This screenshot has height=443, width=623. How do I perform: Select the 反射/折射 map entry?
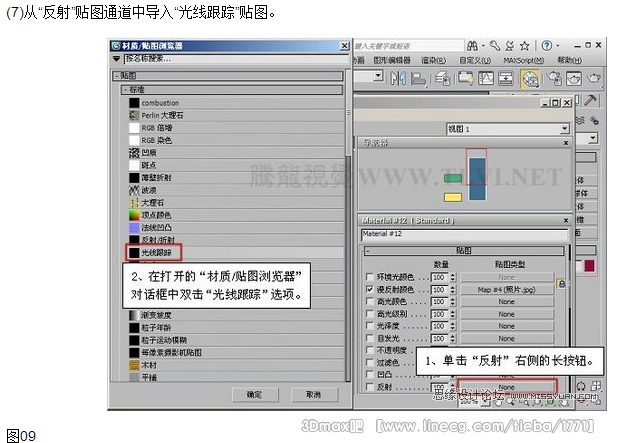click(x=236, y=240)
